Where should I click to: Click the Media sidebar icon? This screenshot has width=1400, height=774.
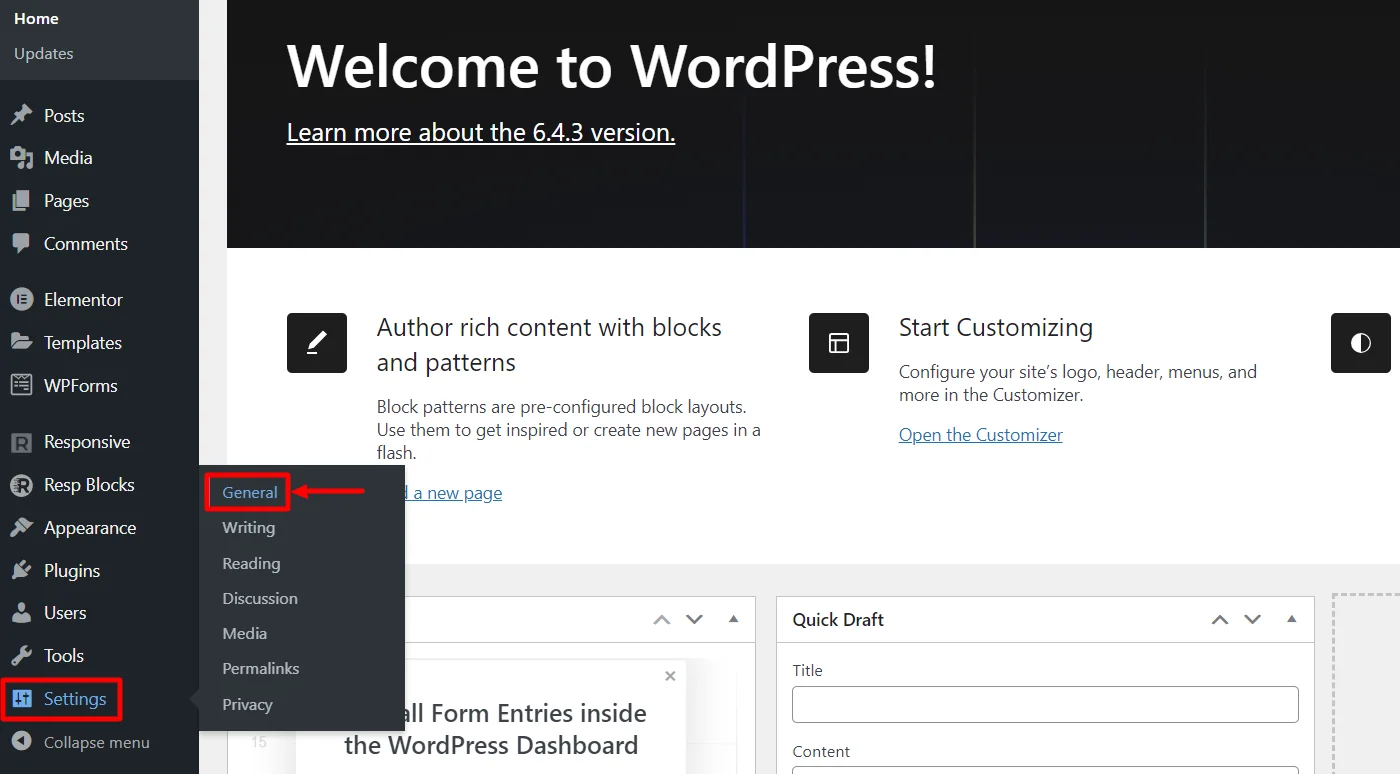click(22, 158)
